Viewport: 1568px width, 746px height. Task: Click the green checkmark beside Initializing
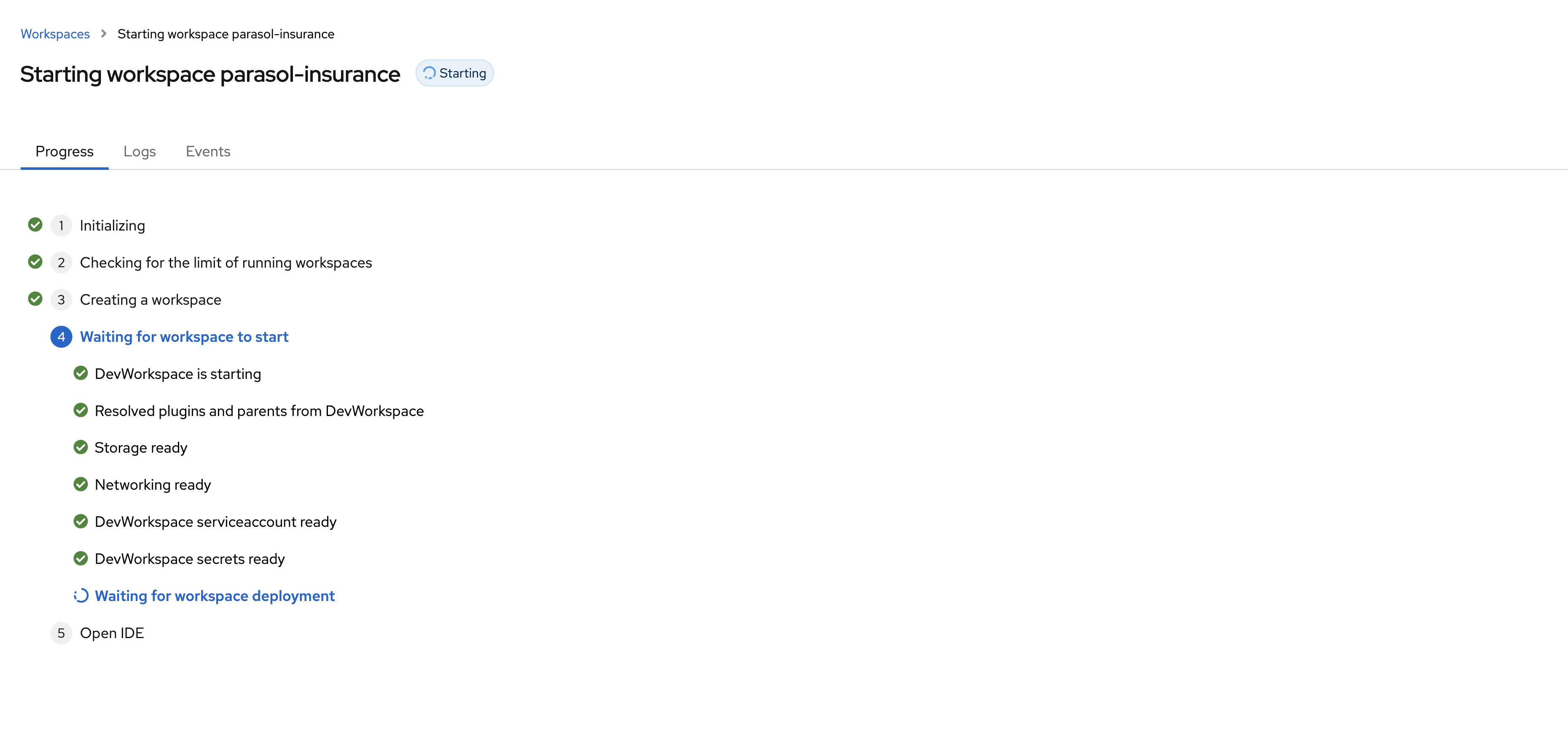[35, 225]
